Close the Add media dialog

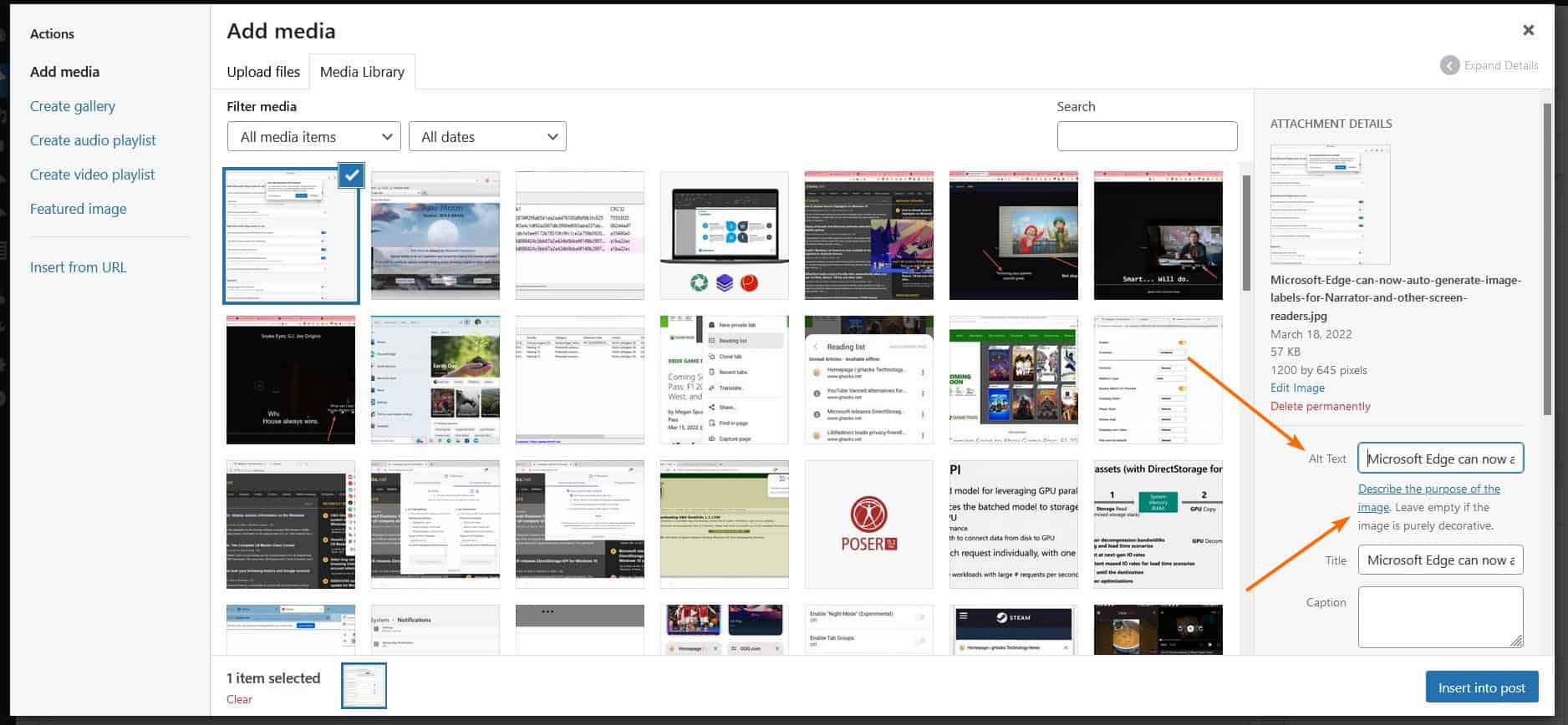[x=1528, y=30]
